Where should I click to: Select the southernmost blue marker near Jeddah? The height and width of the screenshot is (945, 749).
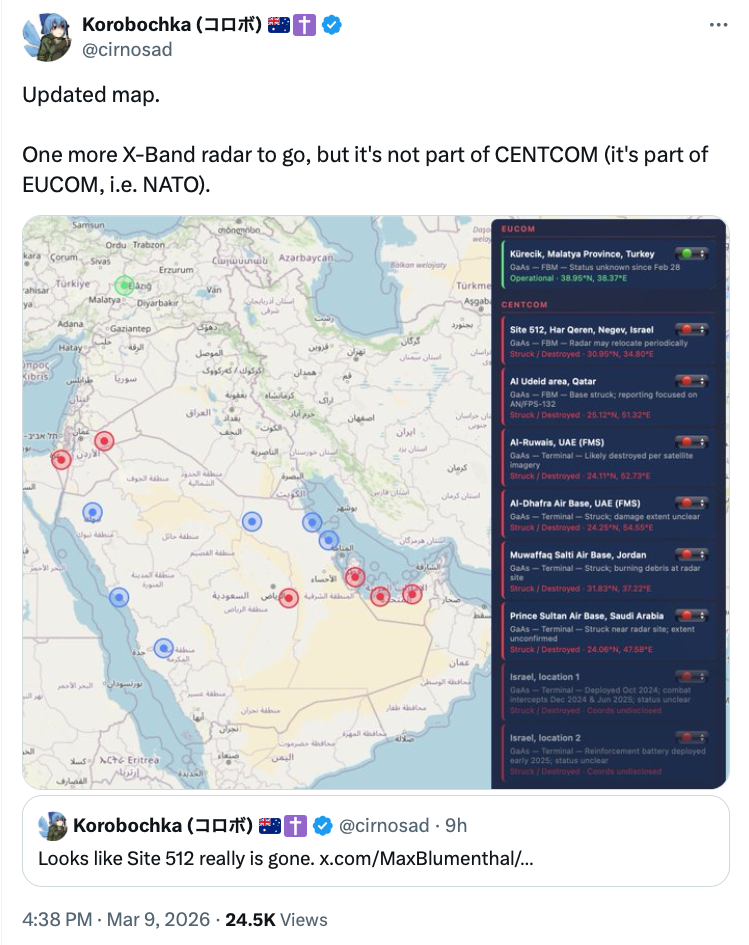tap(163, 648)
